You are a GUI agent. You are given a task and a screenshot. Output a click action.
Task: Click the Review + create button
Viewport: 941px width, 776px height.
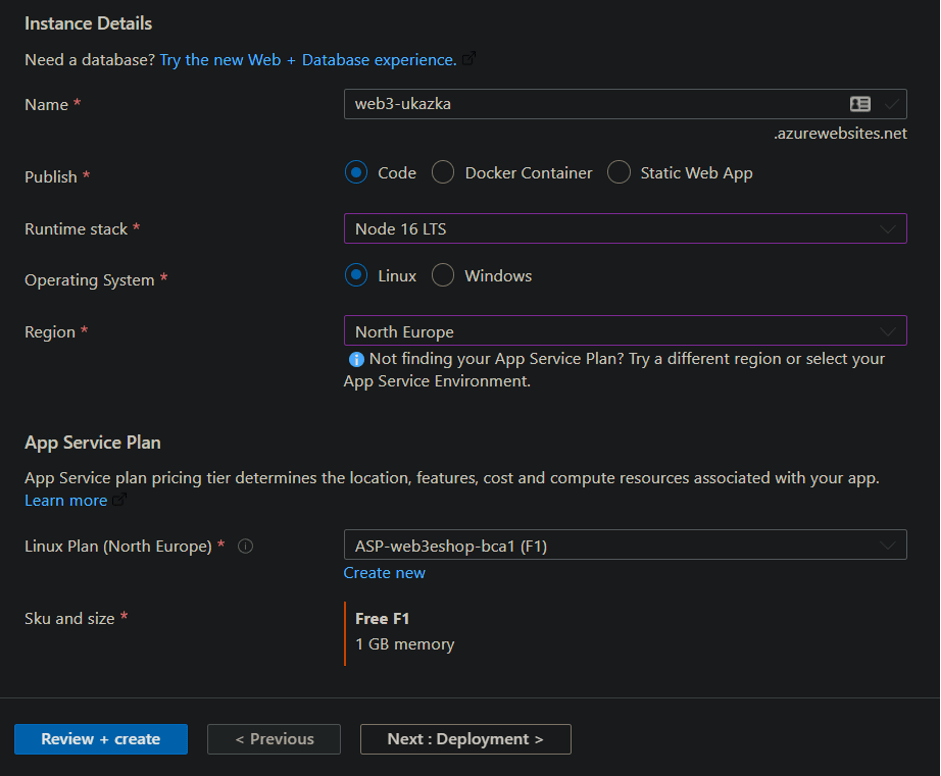pyautogui.click(x=101, y=739)
